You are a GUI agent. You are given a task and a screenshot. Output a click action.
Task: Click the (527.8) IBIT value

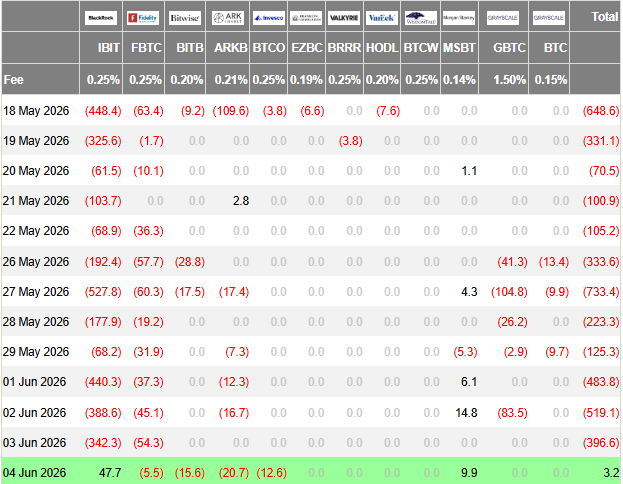pyautogui.click(x=103, y=292)
